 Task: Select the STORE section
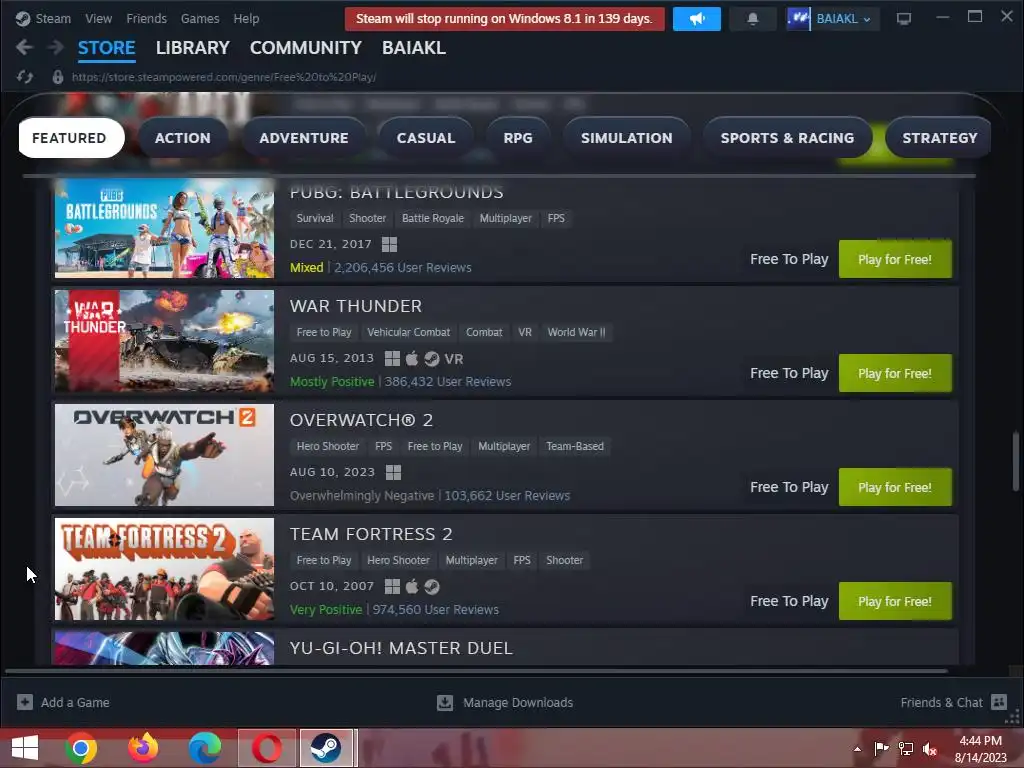coord(106,48)
